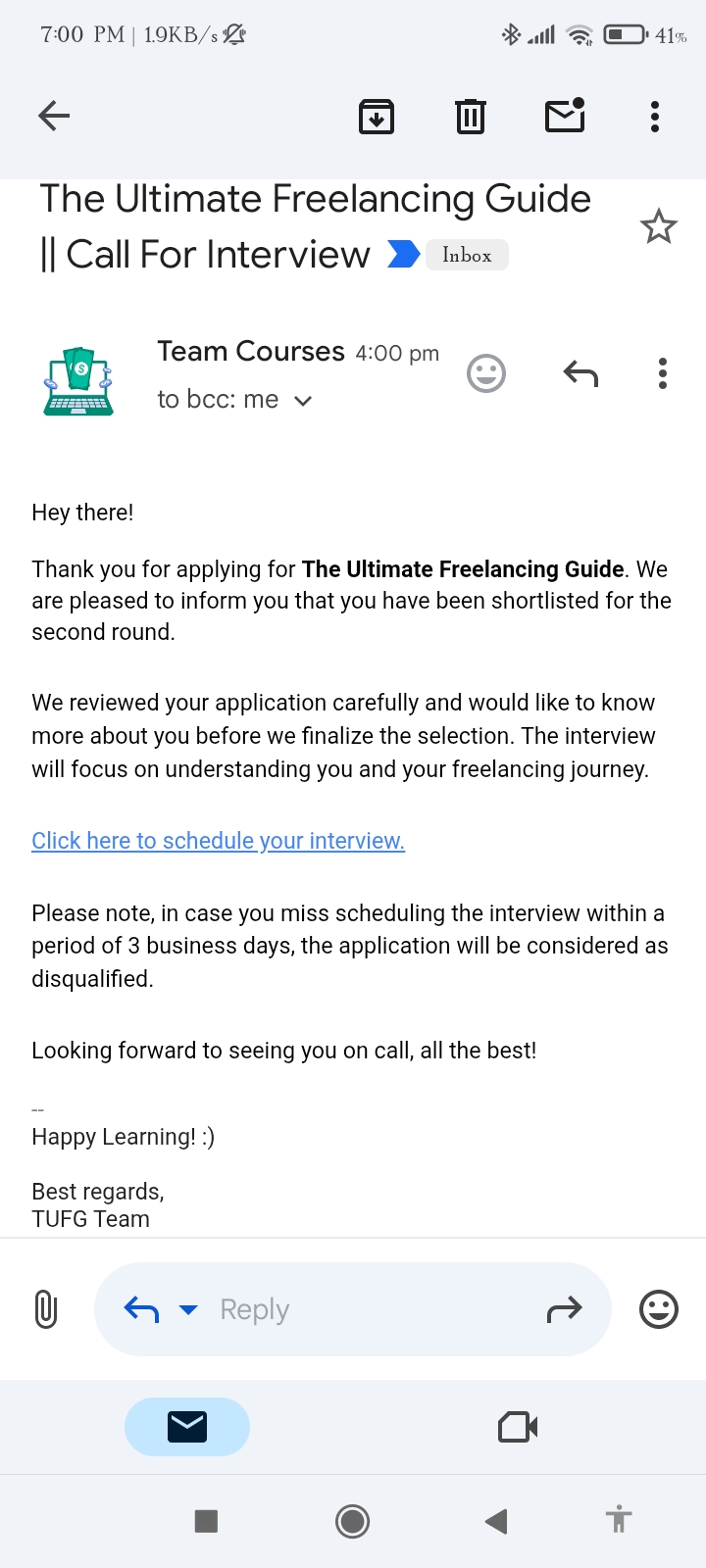Mark the email as unread
Viewport: 706px width, 1568px height.
(565, 116)
